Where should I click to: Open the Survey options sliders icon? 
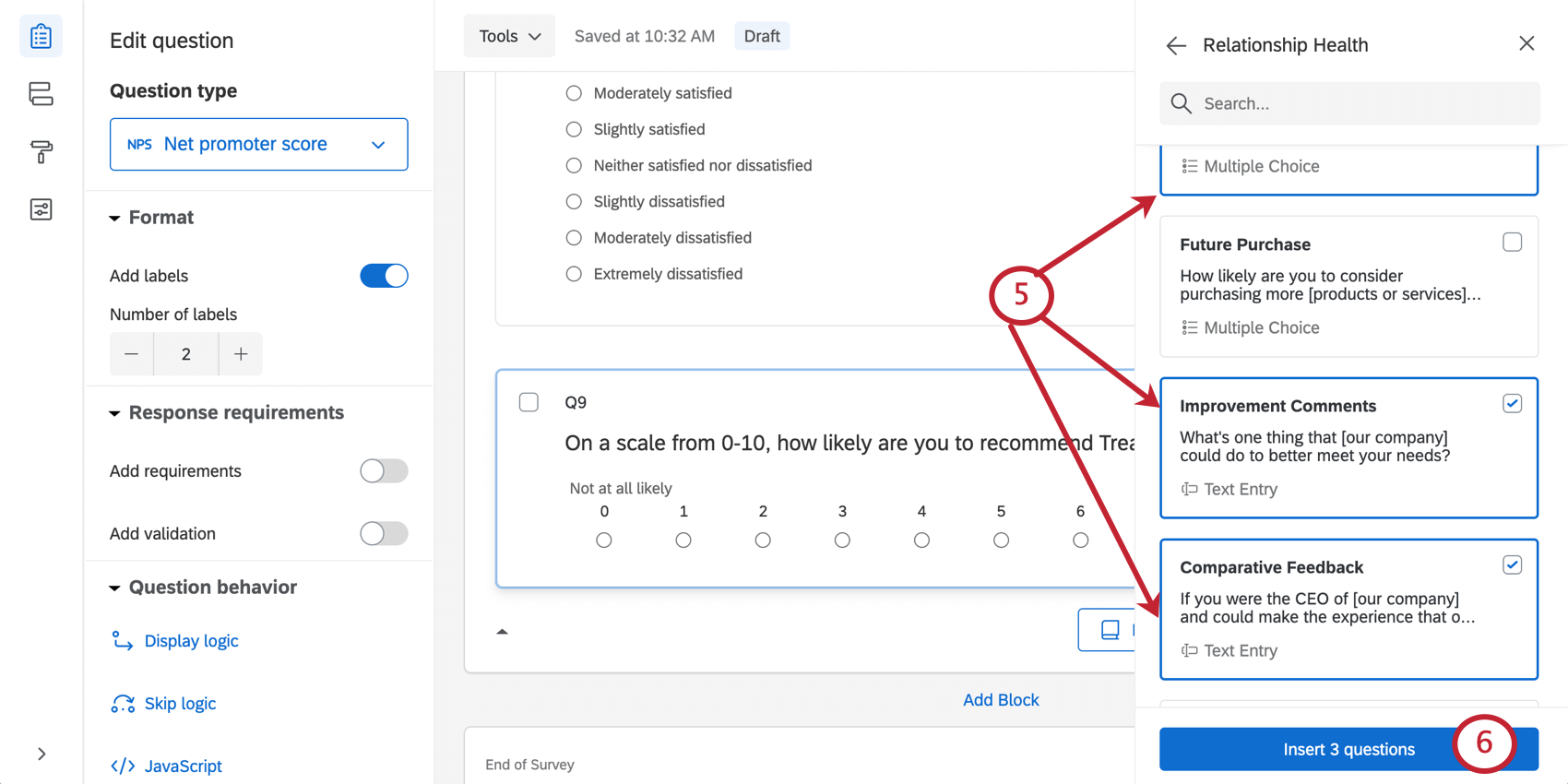(41, 209)
